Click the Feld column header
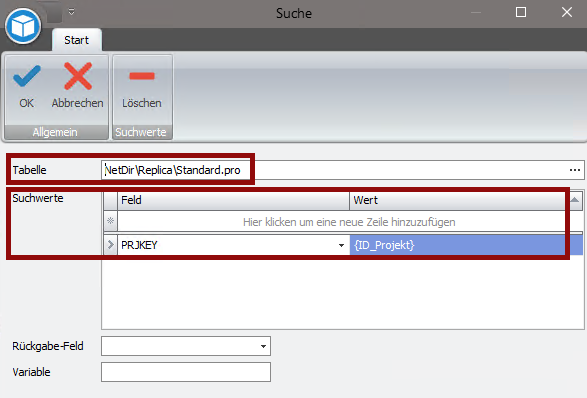The width and height of the screenshot is (587, 398). coord(233,200)
